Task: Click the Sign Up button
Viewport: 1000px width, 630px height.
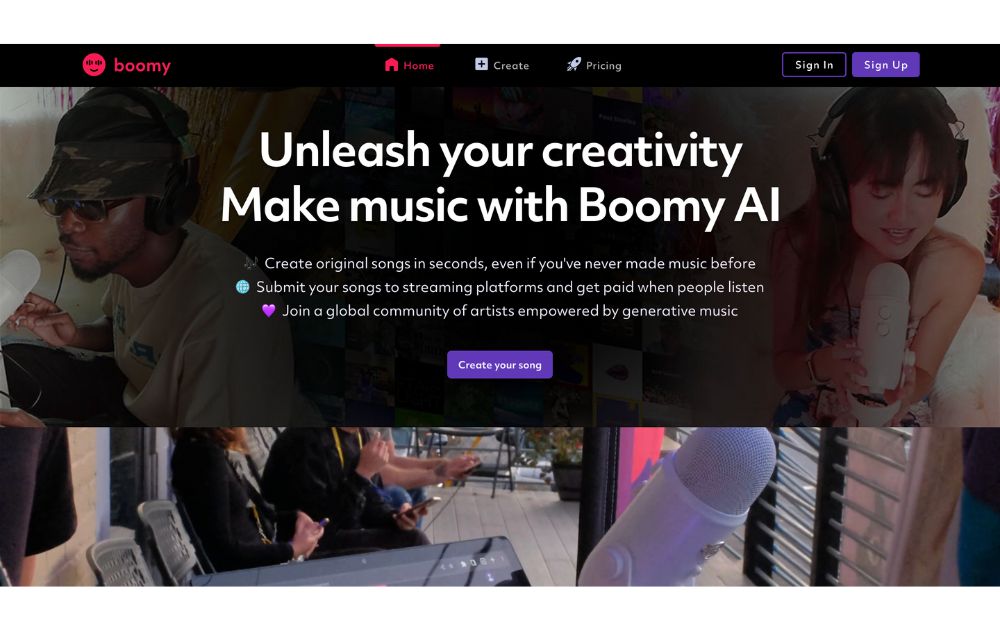Action: pos(885,64)
